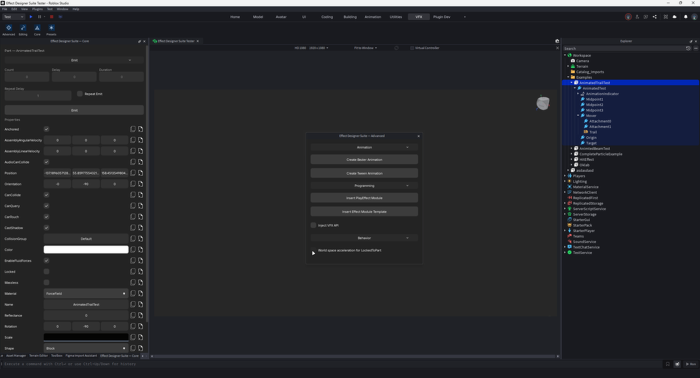Toggle the CanCollide checkbox

pyautogui.click(x=46, y=195)
